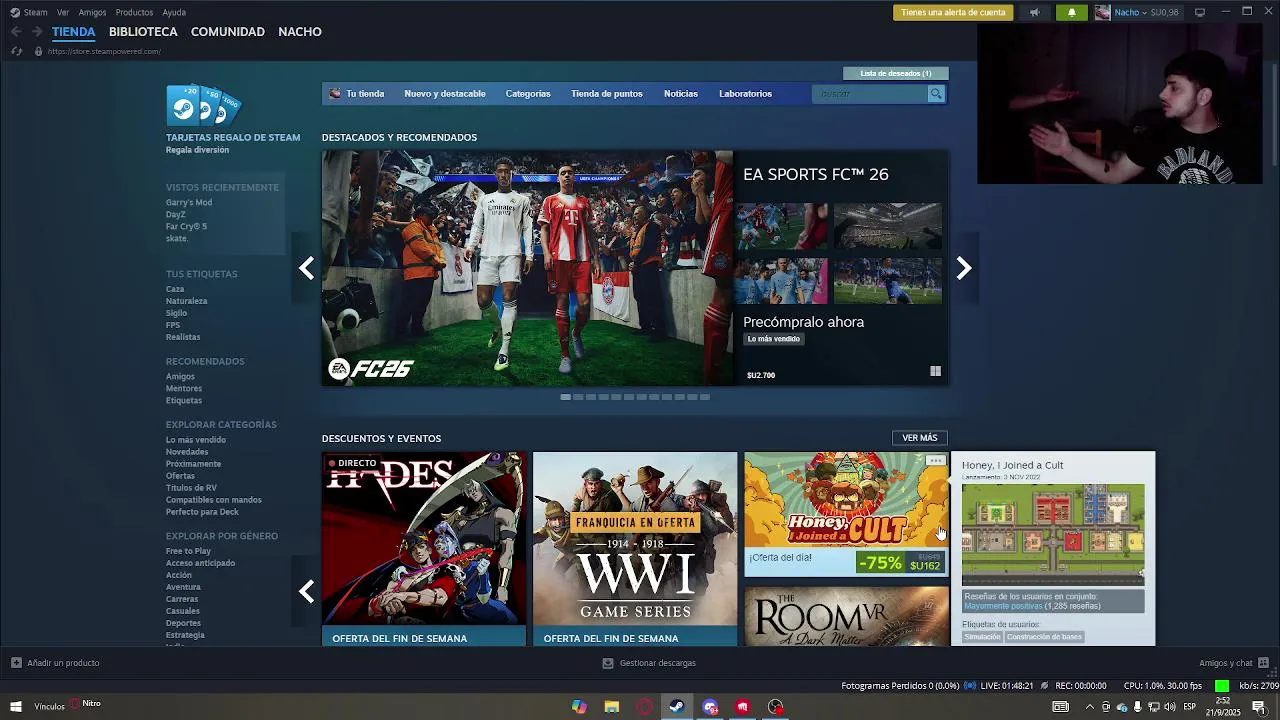Open the Hades II weekend deal card
1280x720 pixels.
[x=424, y=548]
